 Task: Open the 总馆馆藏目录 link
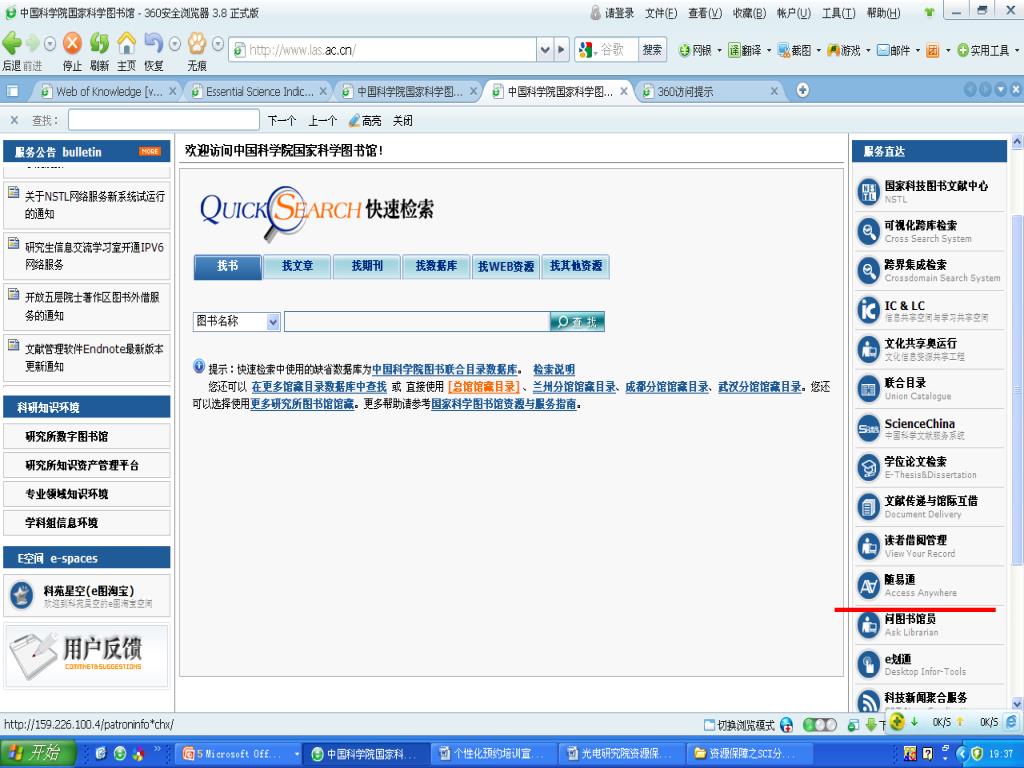[484, 387]
